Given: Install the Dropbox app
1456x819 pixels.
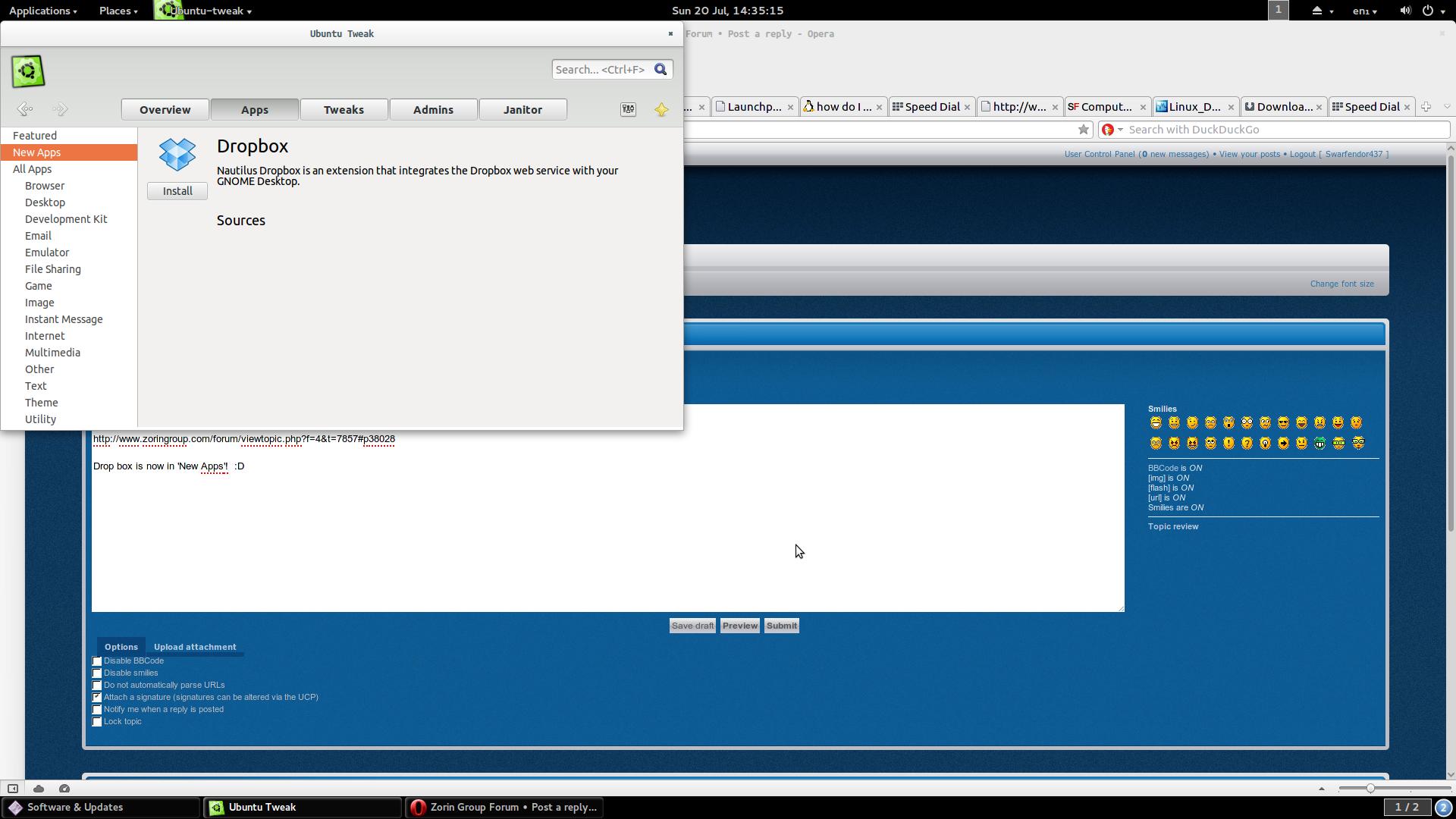Looking at the screenshot, I should pyautogui.click(x=177, y=191).
